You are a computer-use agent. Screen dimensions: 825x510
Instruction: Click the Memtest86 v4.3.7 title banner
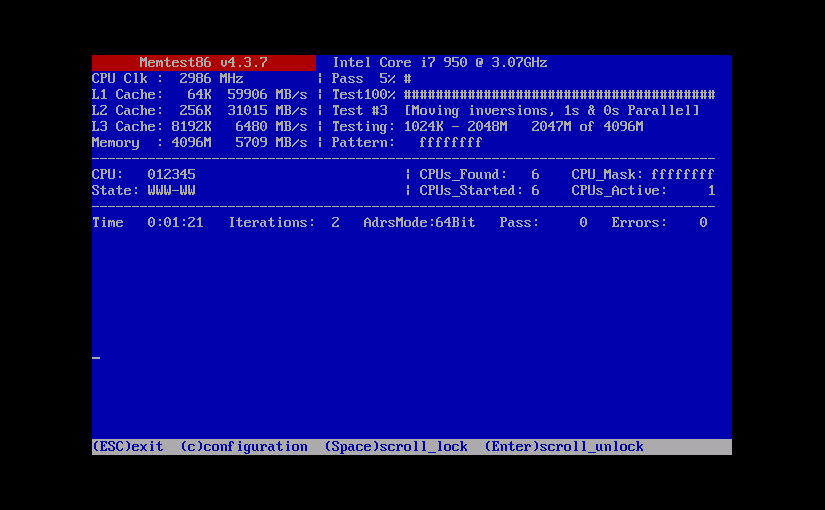pos(204,63)
